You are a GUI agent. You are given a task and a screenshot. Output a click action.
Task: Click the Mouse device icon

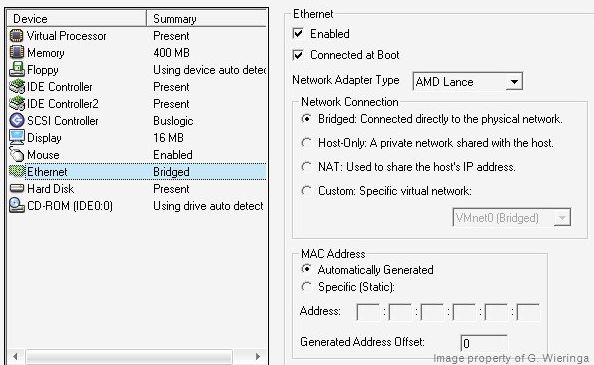[x=17, y=154]
